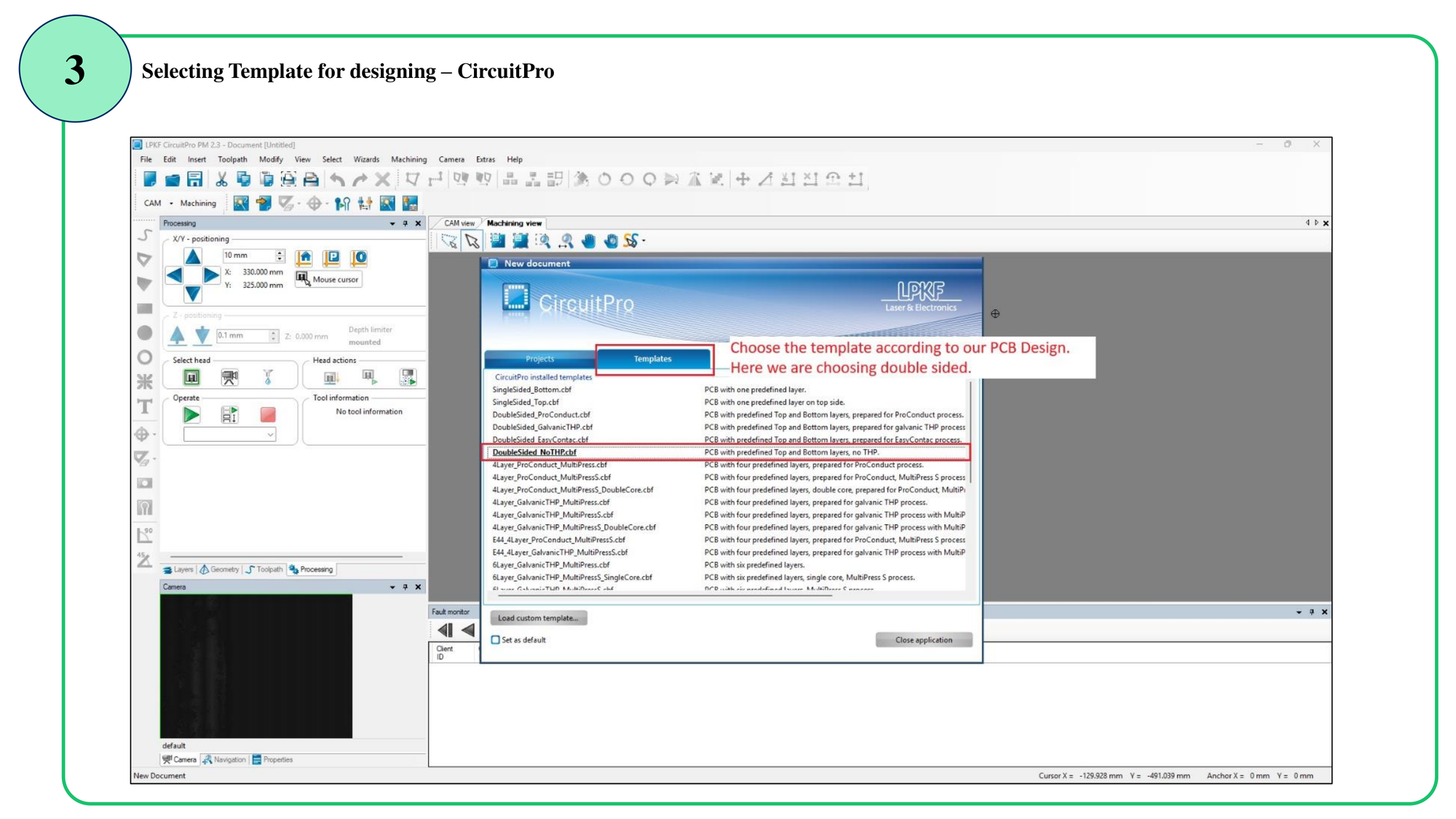The image size is (1456, 819).
Task: Click the Cut scissors icon
Action: click(x=221, y=179)
